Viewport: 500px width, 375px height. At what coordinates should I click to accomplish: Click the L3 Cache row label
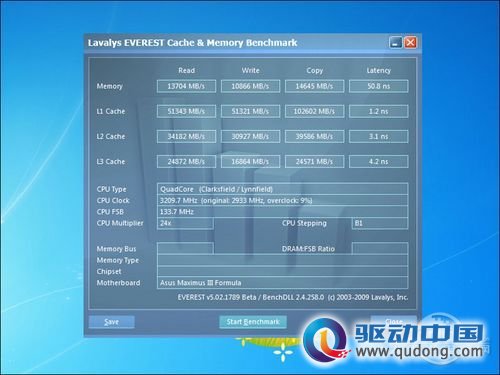pyautogui.click(x=111, y=161)
